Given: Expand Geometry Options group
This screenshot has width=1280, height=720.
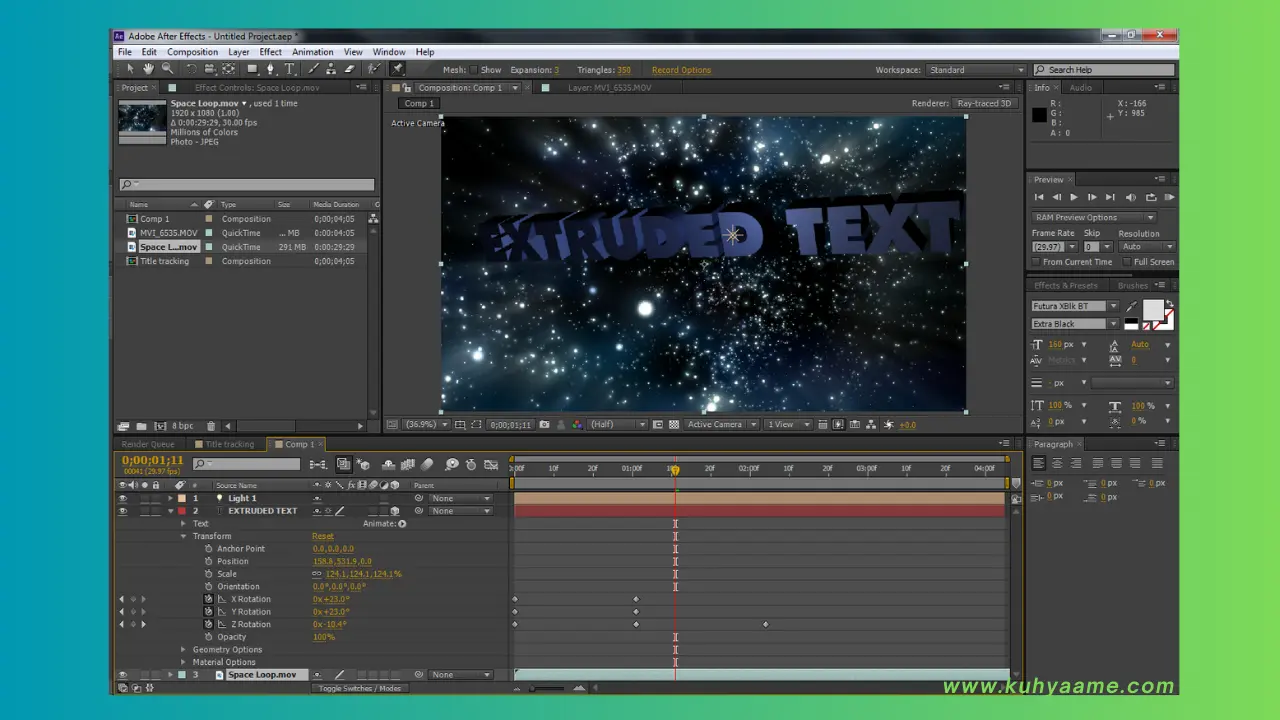Looking at the screenshot, I should click(183, 650).
